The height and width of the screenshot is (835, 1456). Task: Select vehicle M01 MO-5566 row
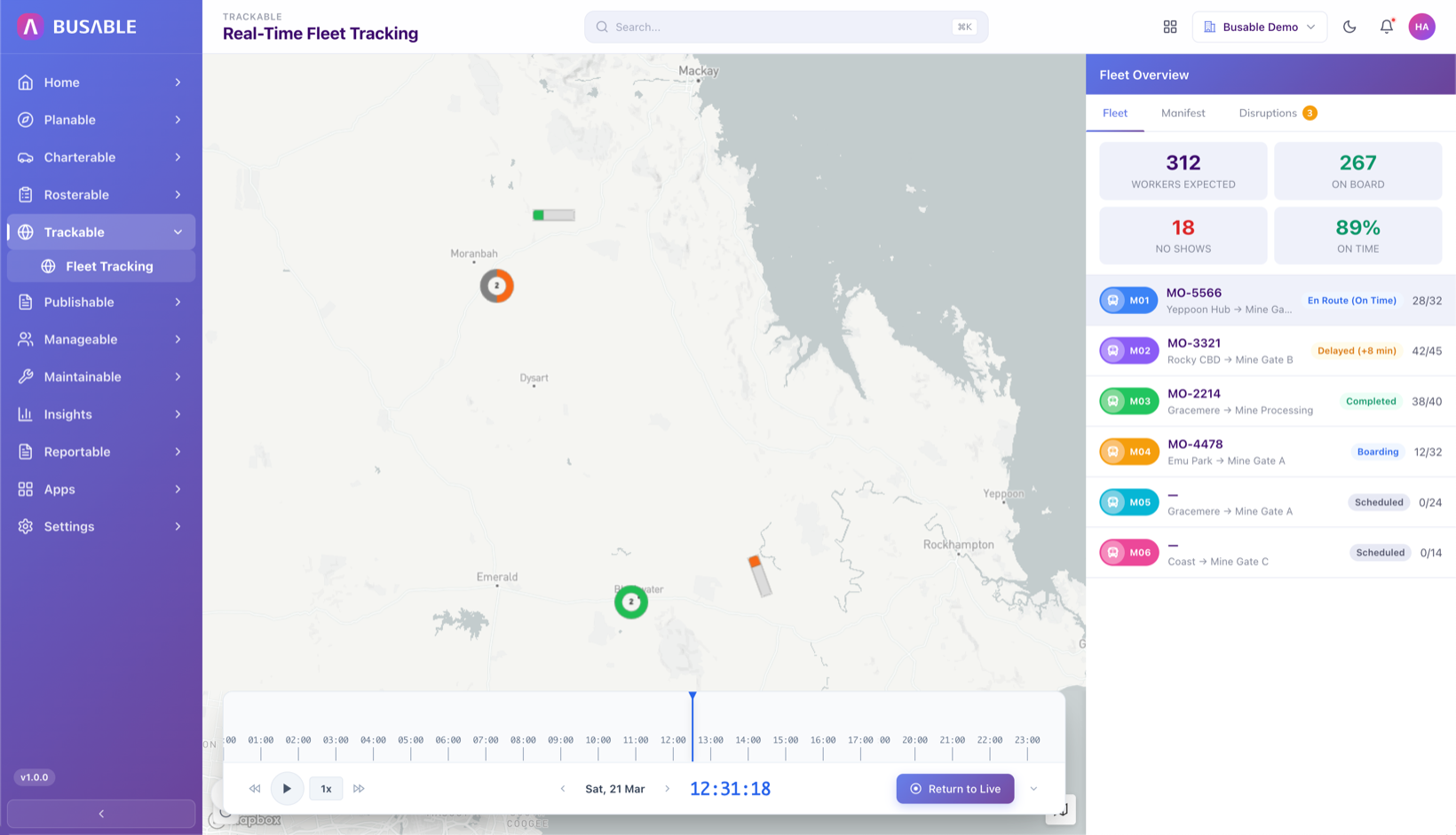(x=1270, y=300)
